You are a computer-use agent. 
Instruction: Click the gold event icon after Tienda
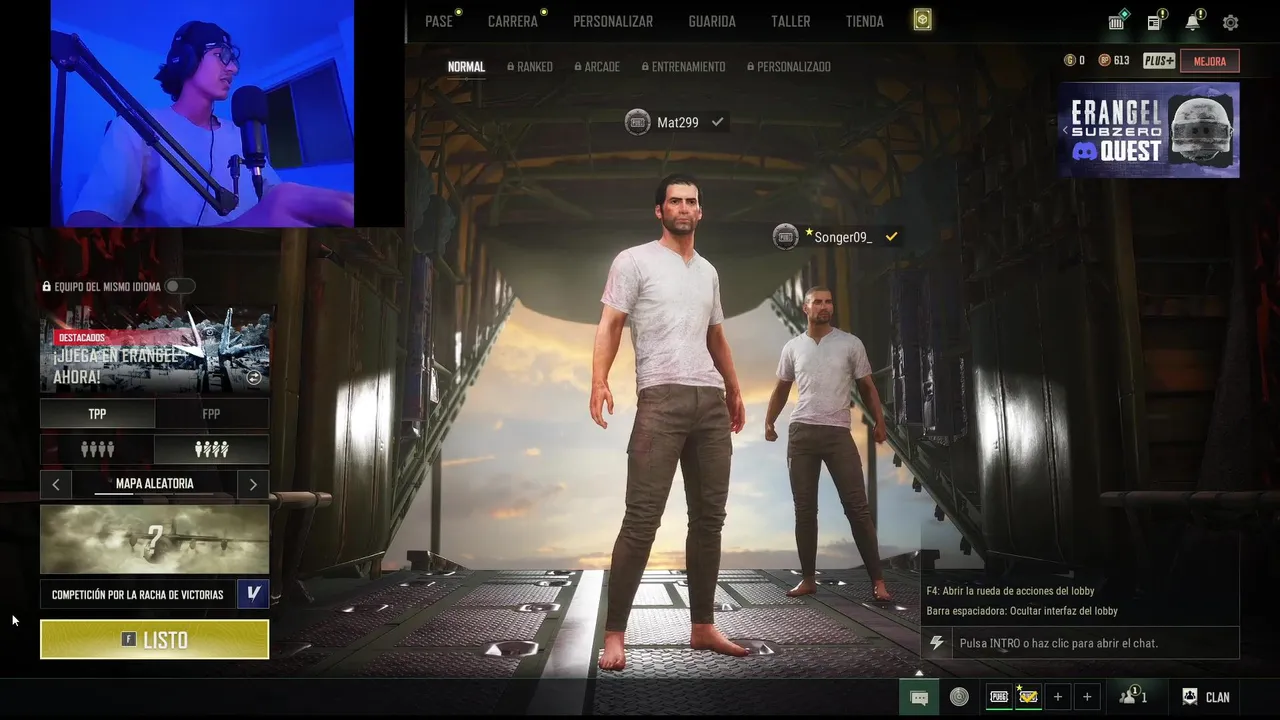[x=922, y=20]
